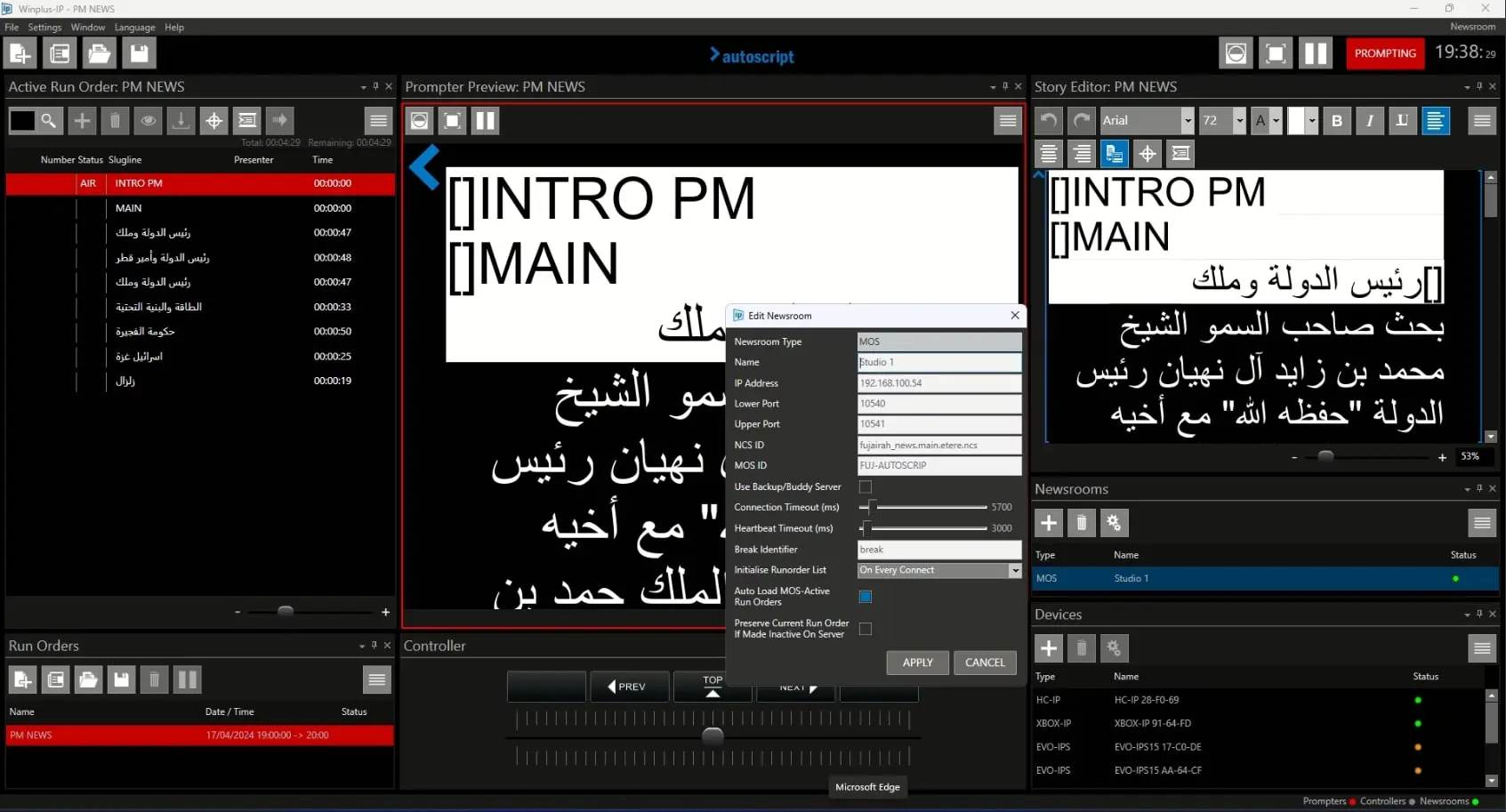
Task: Open the Language menu
Action: [134, 28]
